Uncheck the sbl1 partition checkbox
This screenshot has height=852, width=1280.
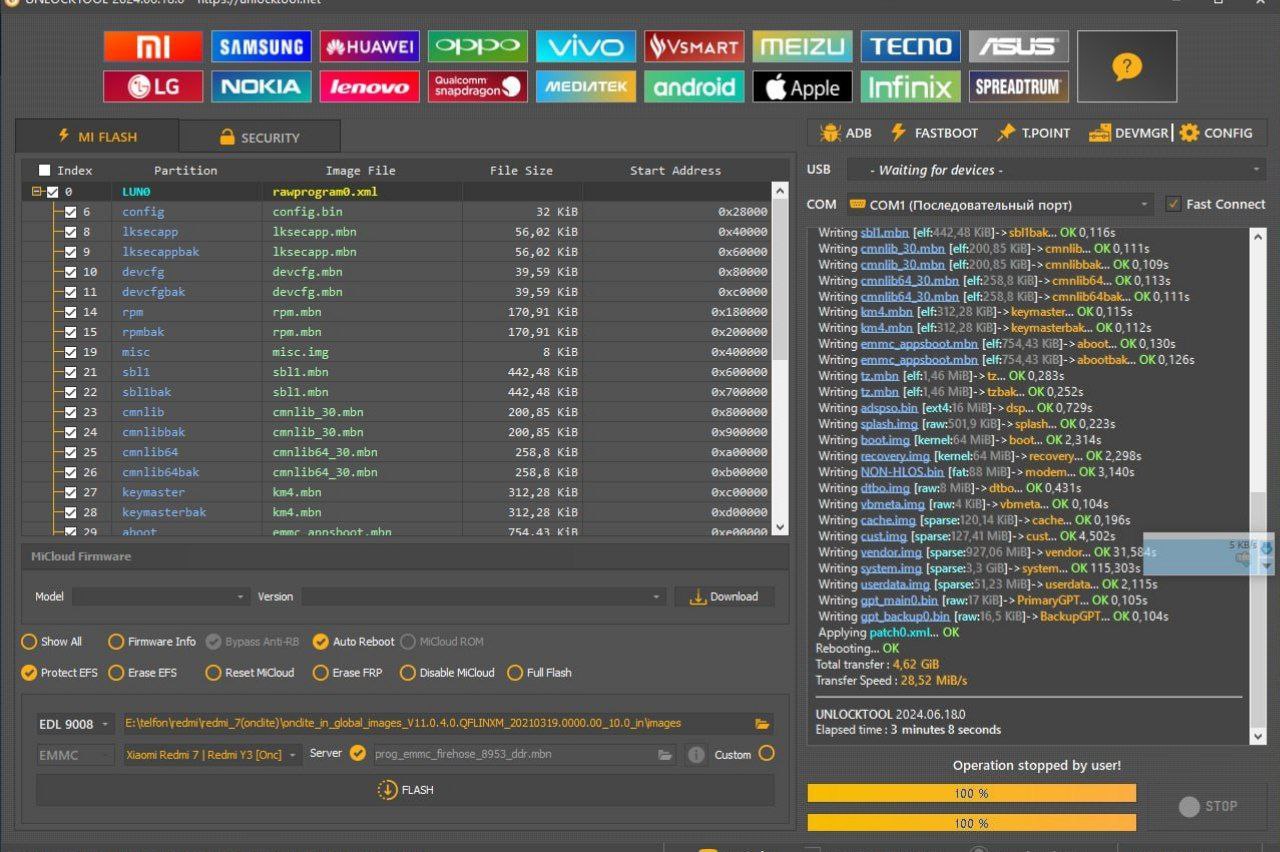70,372
